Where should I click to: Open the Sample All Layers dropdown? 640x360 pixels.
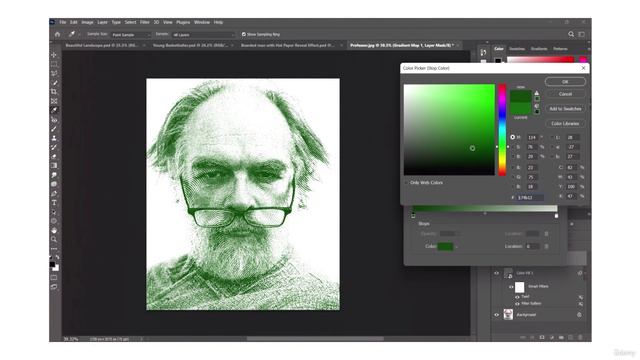coord(204,35)
